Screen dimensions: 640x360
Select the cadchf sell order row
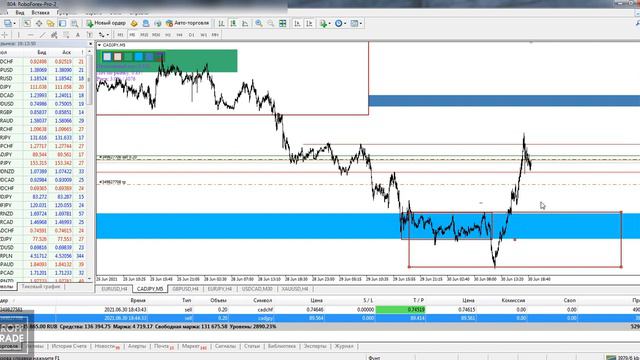coord(320,310)
